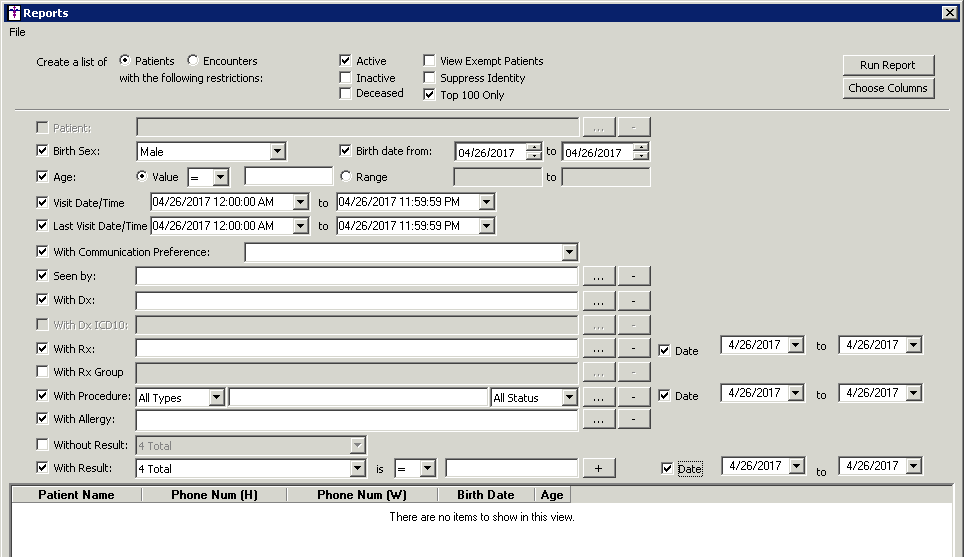This screenshot has width=964, height=557.
Task: Click Birth date from stepper arrows
Action: click(x=534, y=152)
